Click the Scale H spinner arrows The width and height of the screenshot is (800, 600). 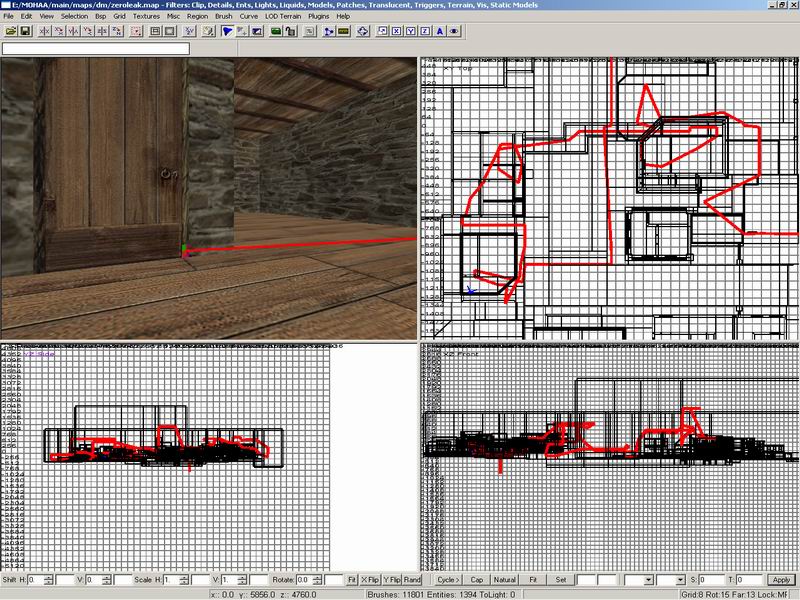pos(184,580)
